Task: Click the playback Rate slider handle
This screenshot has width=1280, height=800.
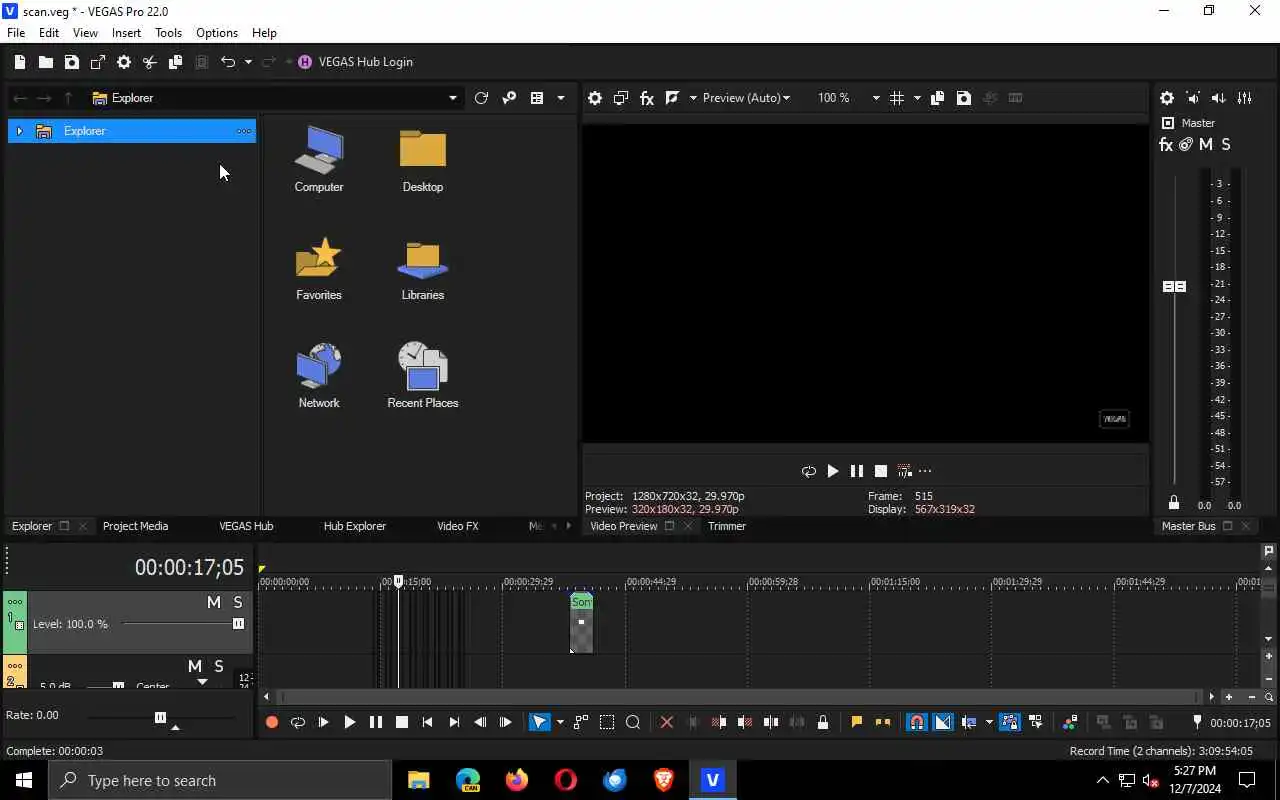Action: (160, 717)
